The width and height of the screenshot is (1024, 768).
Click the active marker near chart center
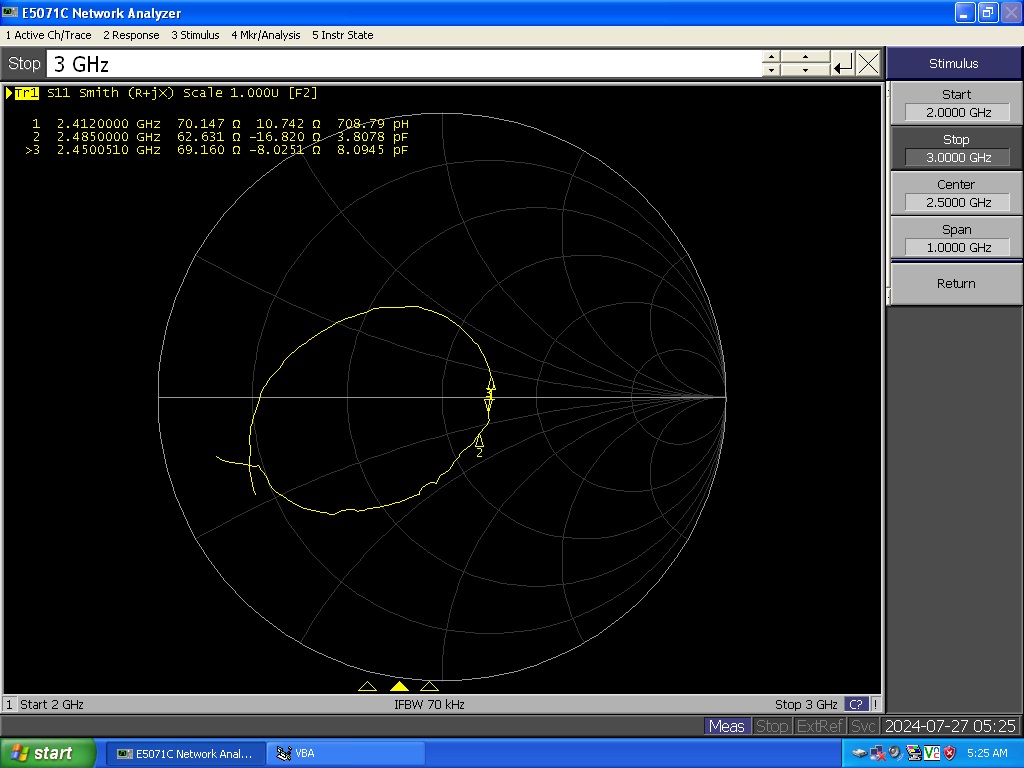click(489, 402)
